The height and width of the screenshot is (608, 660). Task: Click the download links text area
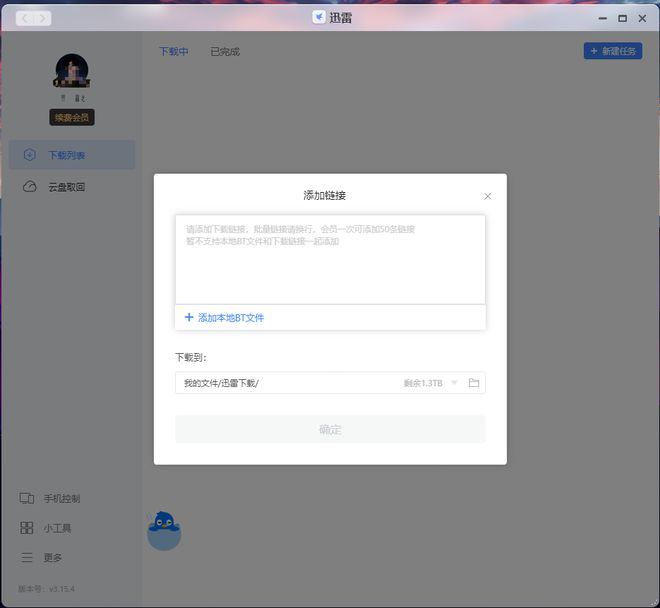coord(330,259)
